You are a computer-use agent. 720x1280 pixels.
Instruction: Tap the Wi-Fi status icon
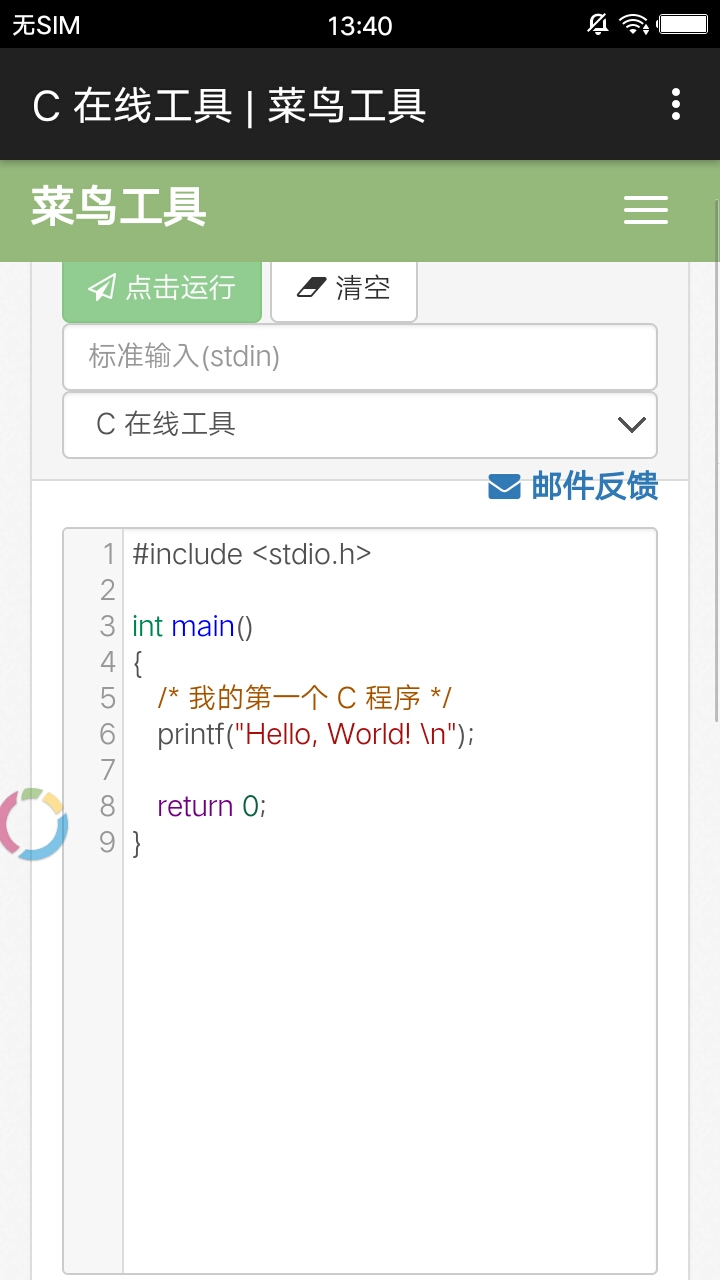(x=634, y=24)
